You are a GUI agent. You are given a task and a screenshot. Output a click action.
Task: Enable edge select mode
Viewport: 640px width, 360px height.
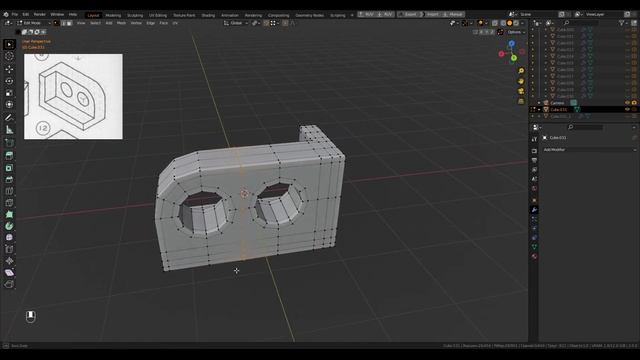point(63,23)
